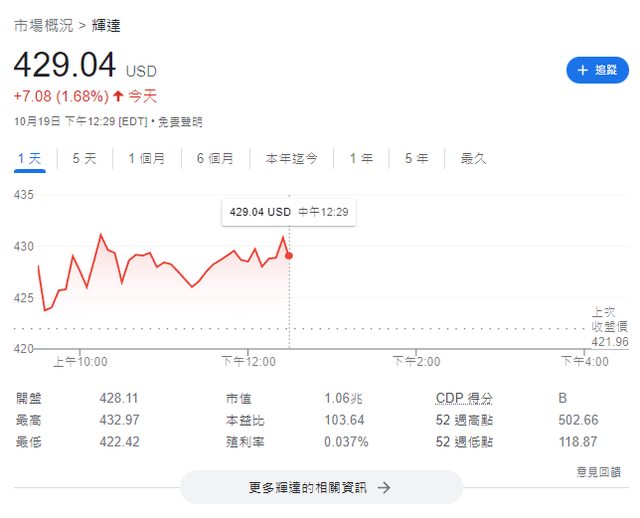640x518 pixels.
Task: Click the chart tooltip showing 429.04 USD
Action: [288, 212]
